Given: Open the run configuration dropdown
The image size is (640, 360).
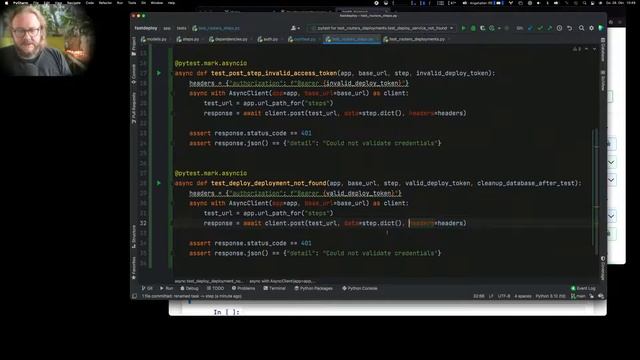Looking at the screenshot, I should point(383,28).
